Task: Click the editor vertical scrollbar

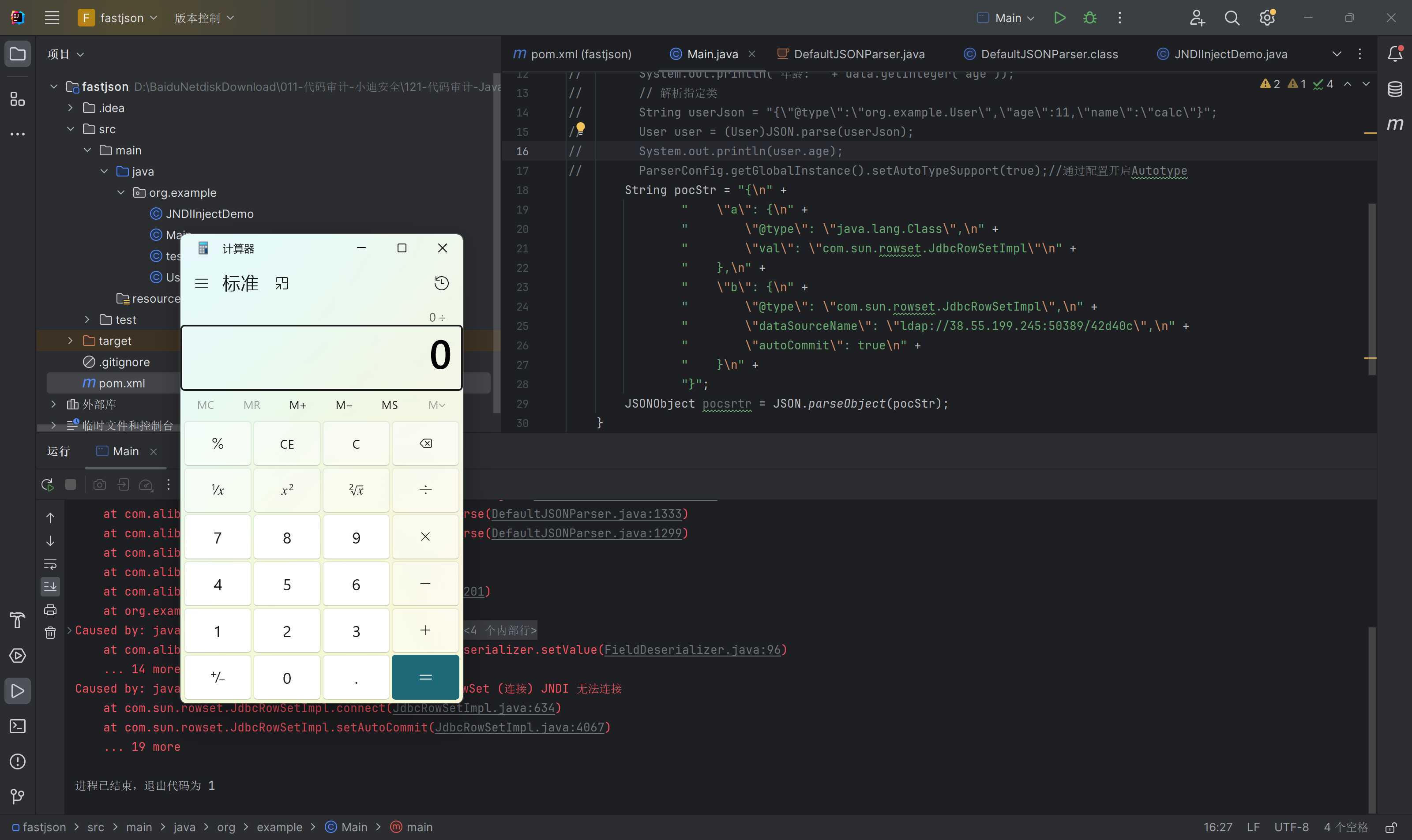Action: click(x=1371, y=289)
